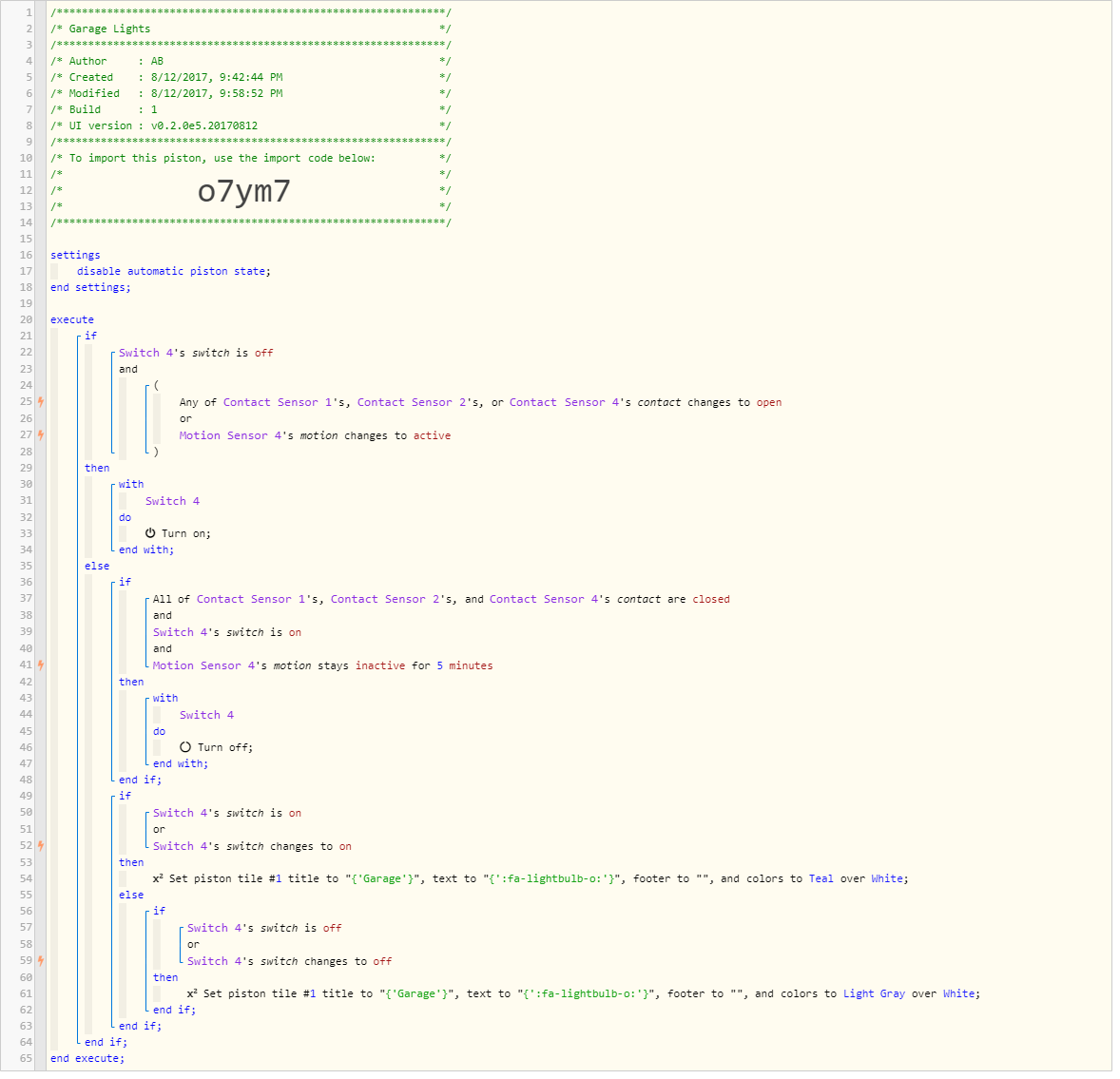Click lightning bolt icon on line 59
The height and width of the screenshot is (1079, 1120).
tap(41, 963)
